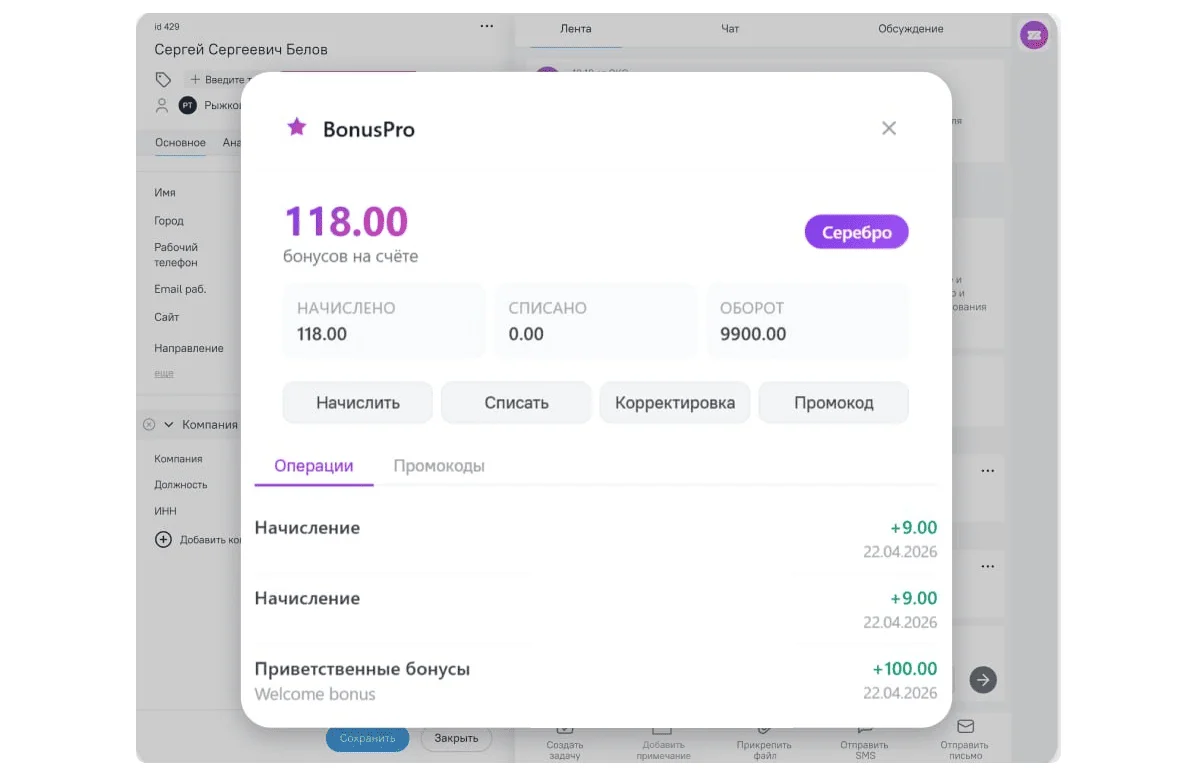Click the Оборот 9900.00 stat card

(808, 321)
